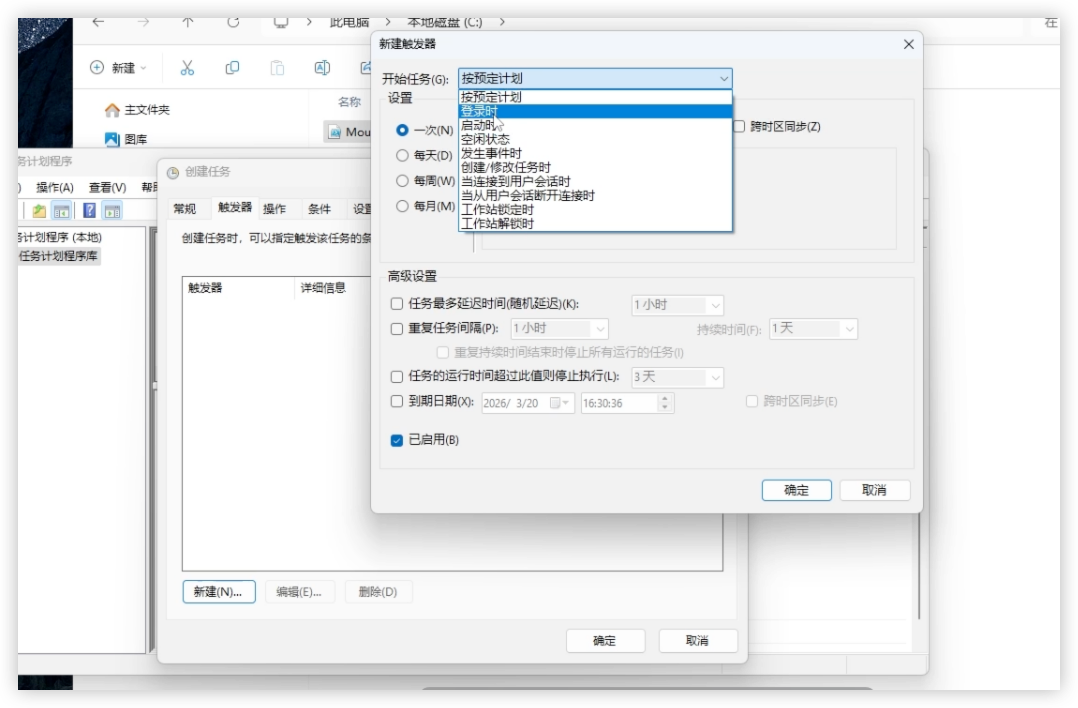Screen dimensions: 1078x708
Task: Toggle the action pane icon in Task Scheduler
Action: pyautogui.click(x=112, y=211)
